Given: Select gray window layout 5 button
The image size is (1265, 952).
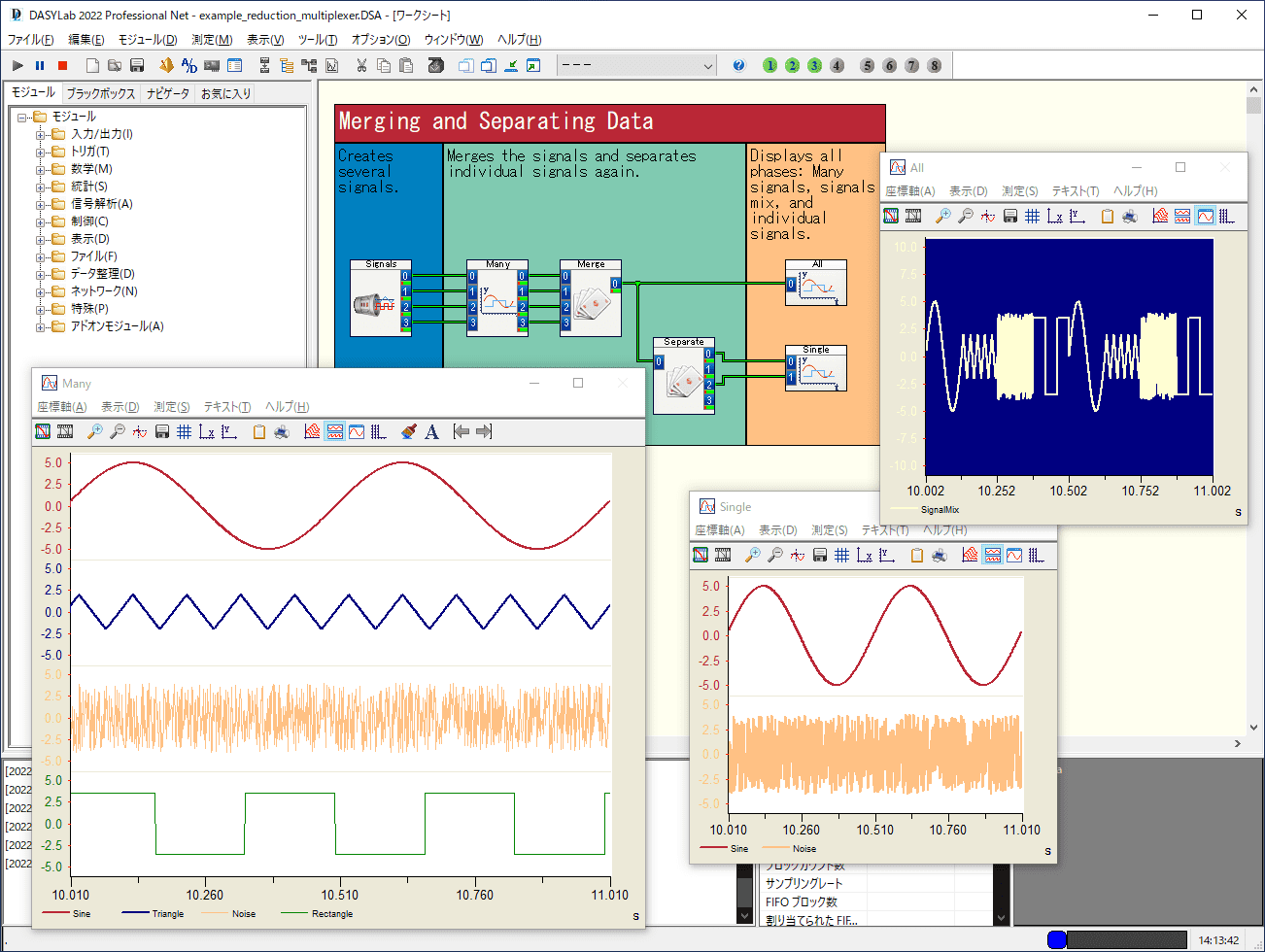Looking at the screenshot, I should 868,65.
